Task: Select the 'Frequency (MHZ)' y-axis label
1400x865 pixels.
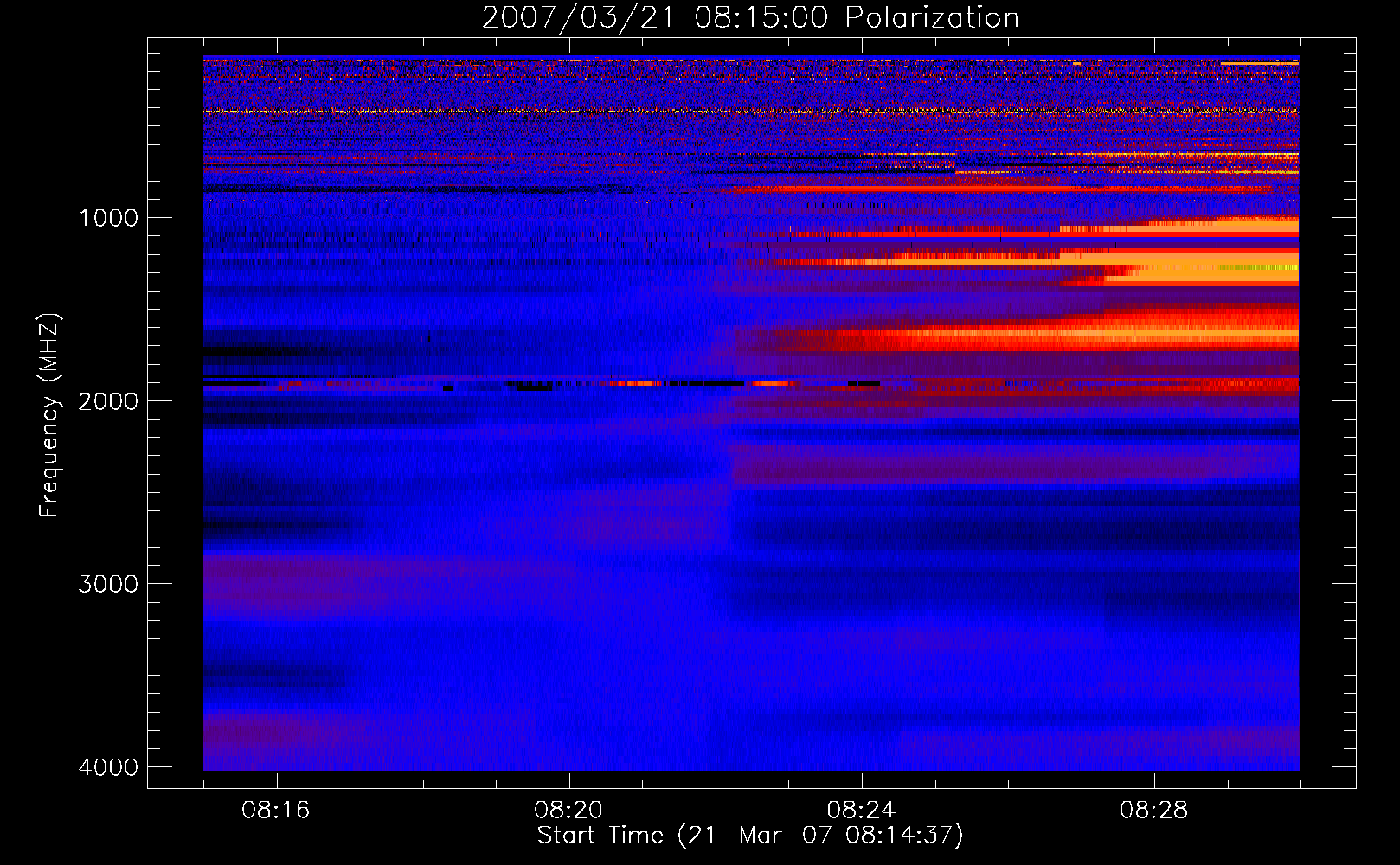Action: click(49, 415)
